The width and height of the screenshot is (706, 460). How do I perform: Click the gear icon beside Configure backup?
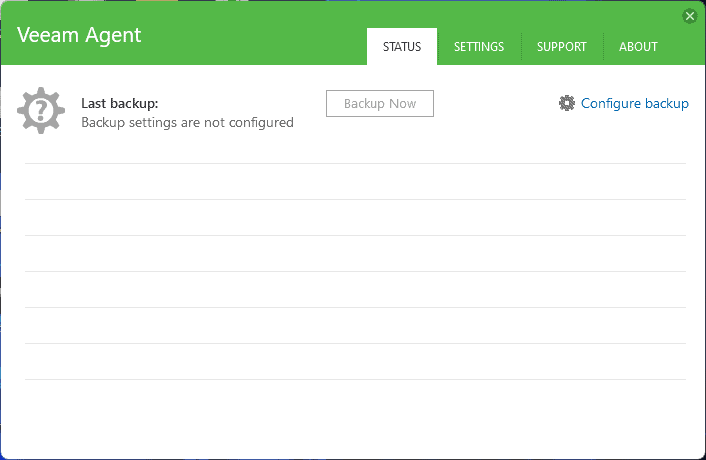pos(567,103)
